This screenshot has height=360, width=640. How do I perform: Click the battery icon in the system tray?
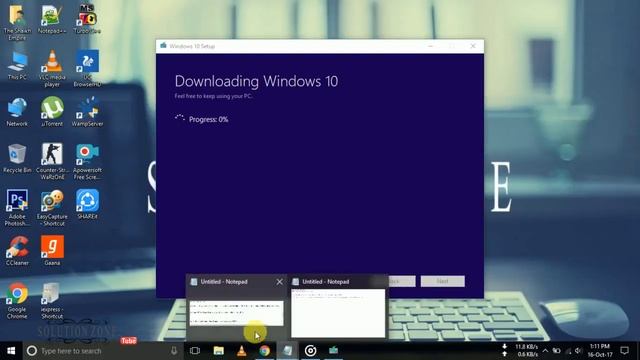(x=556, y=351)
